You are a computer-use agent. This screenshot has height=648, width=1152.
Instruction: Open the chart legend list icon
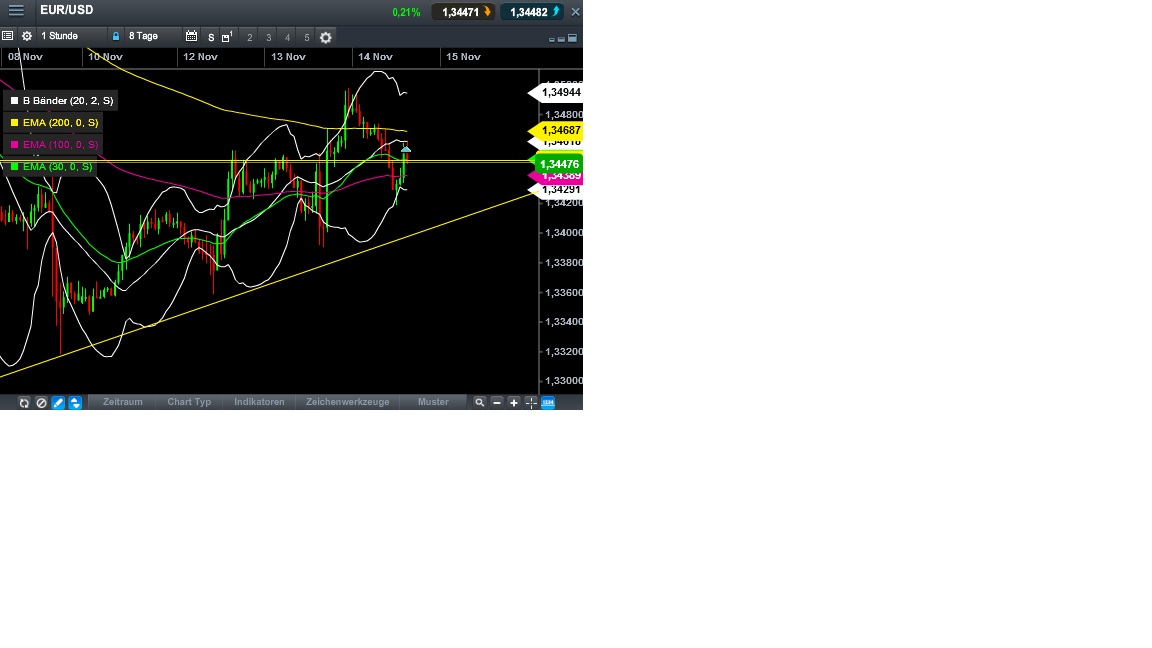click(x=8, y=36)
